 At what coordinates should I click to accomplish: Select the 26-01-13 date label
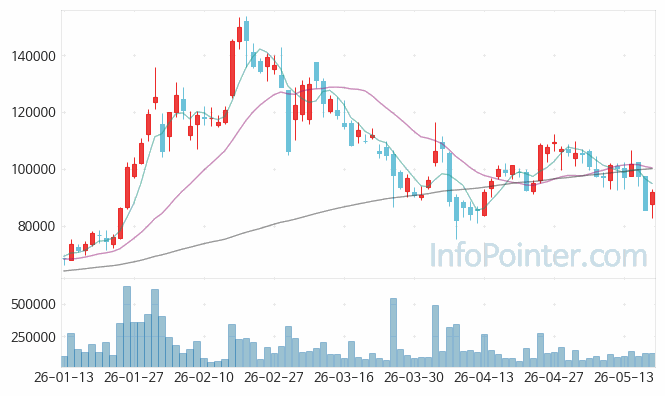(64, 377)
